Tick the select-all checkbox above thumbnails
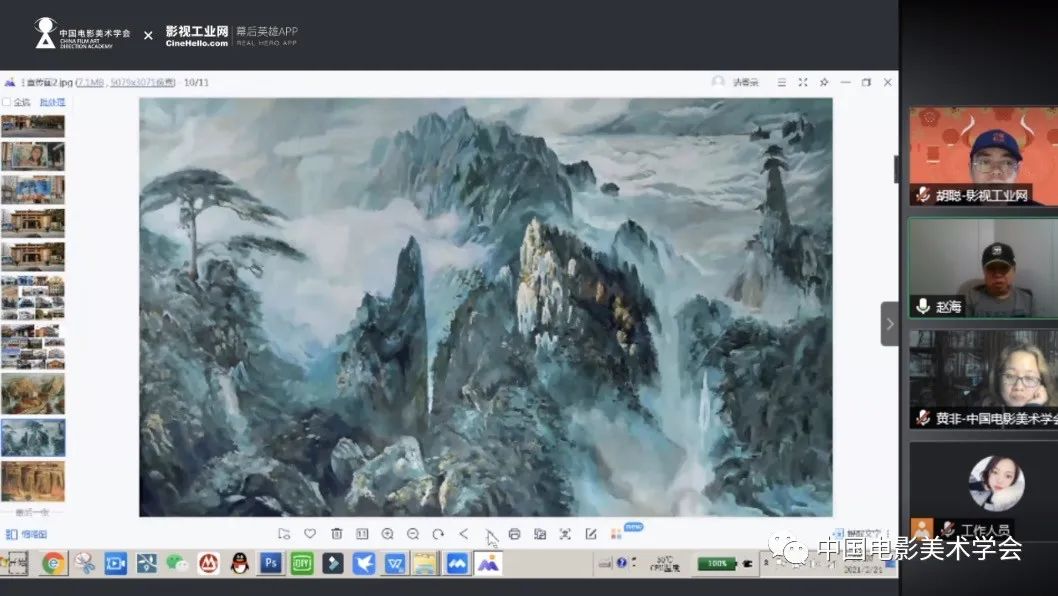The image size is (1058, 596). coord(7,102)
